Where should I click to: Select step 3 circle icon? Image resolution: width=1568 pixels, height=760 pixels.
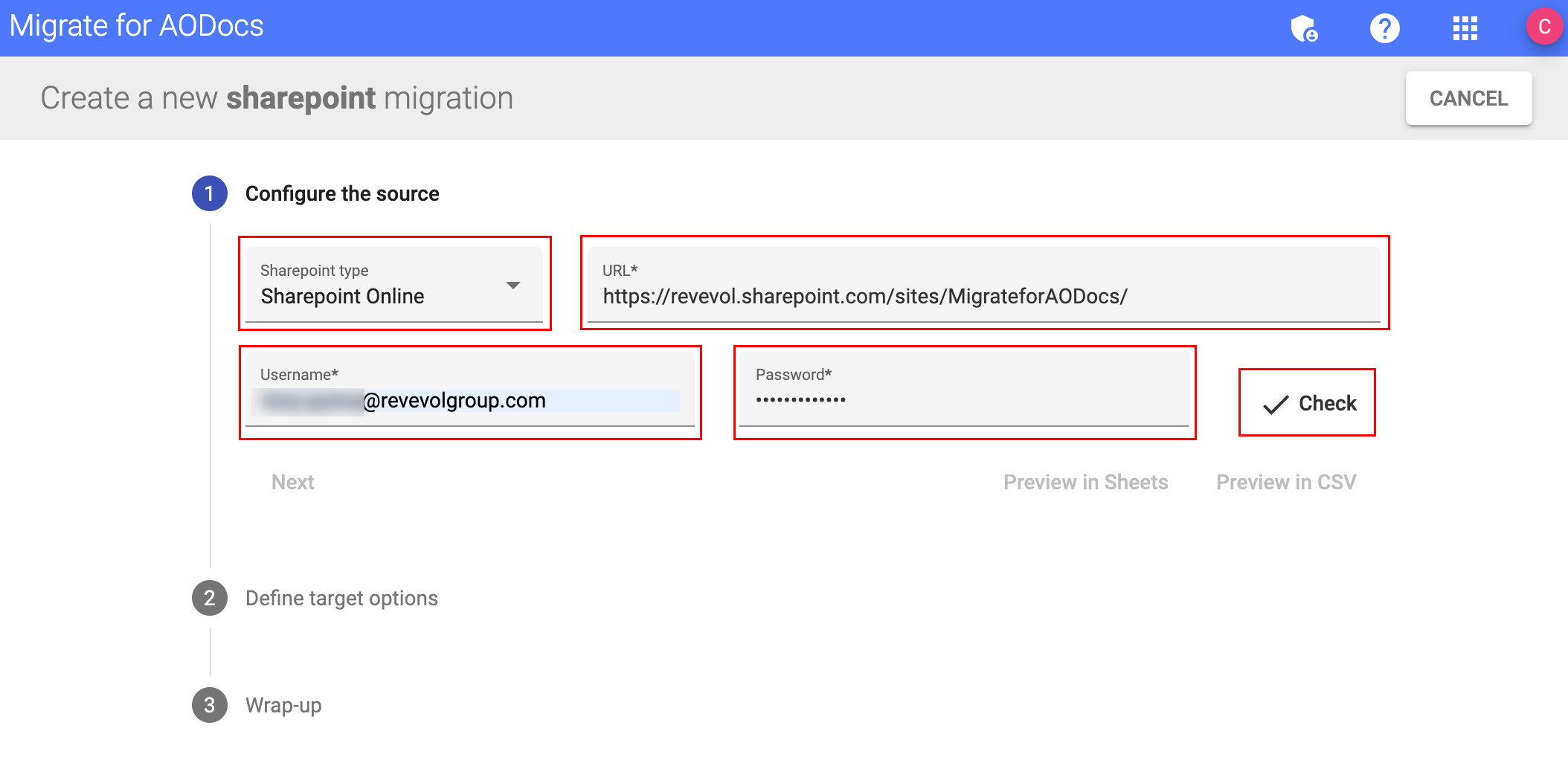tap(210, 706)
